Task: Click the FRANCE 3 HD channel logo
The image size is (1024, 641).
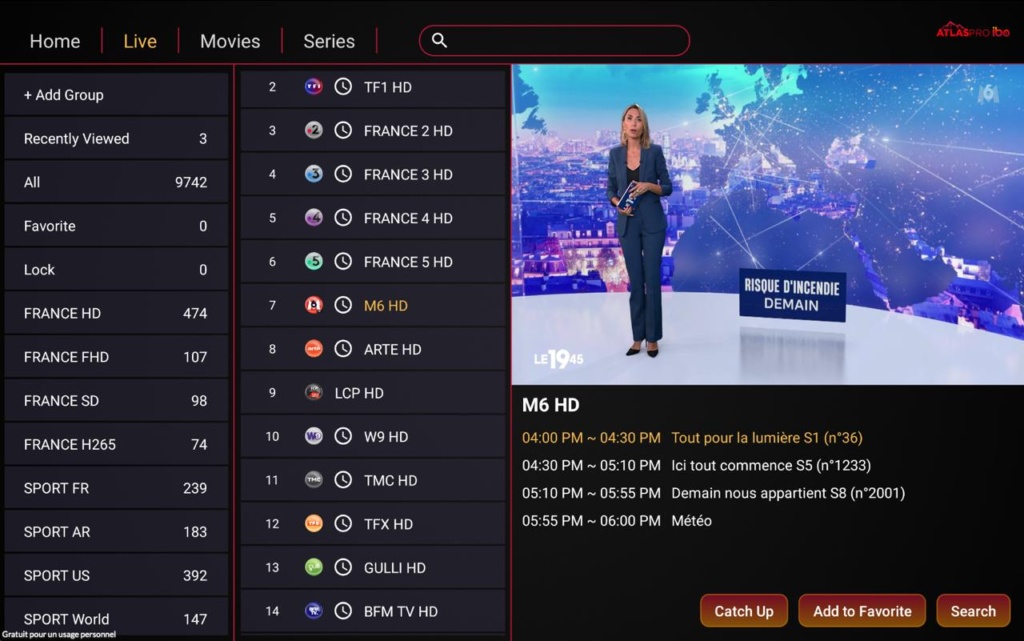Action: click(x=313, y=174)
